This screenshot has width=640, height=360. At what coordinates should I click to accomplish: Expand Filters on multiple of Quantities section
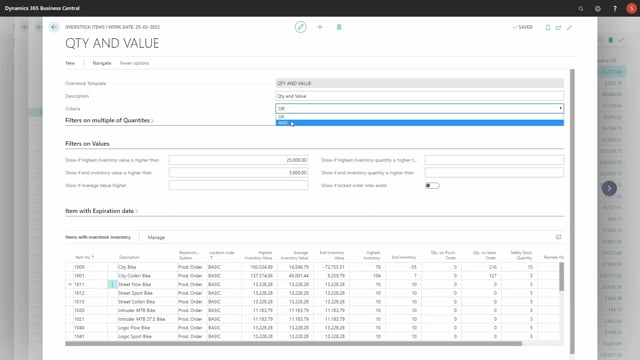[109, 120]
